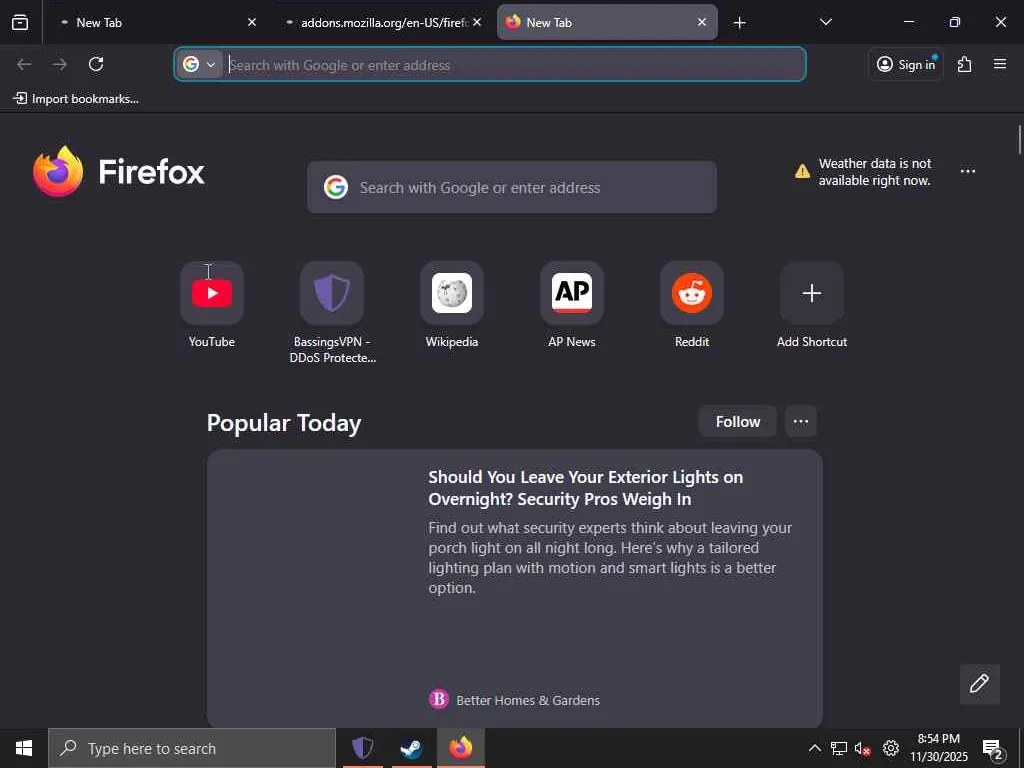Open a new tab with plus button
The image size is (1024, 768).
(739, 23)
